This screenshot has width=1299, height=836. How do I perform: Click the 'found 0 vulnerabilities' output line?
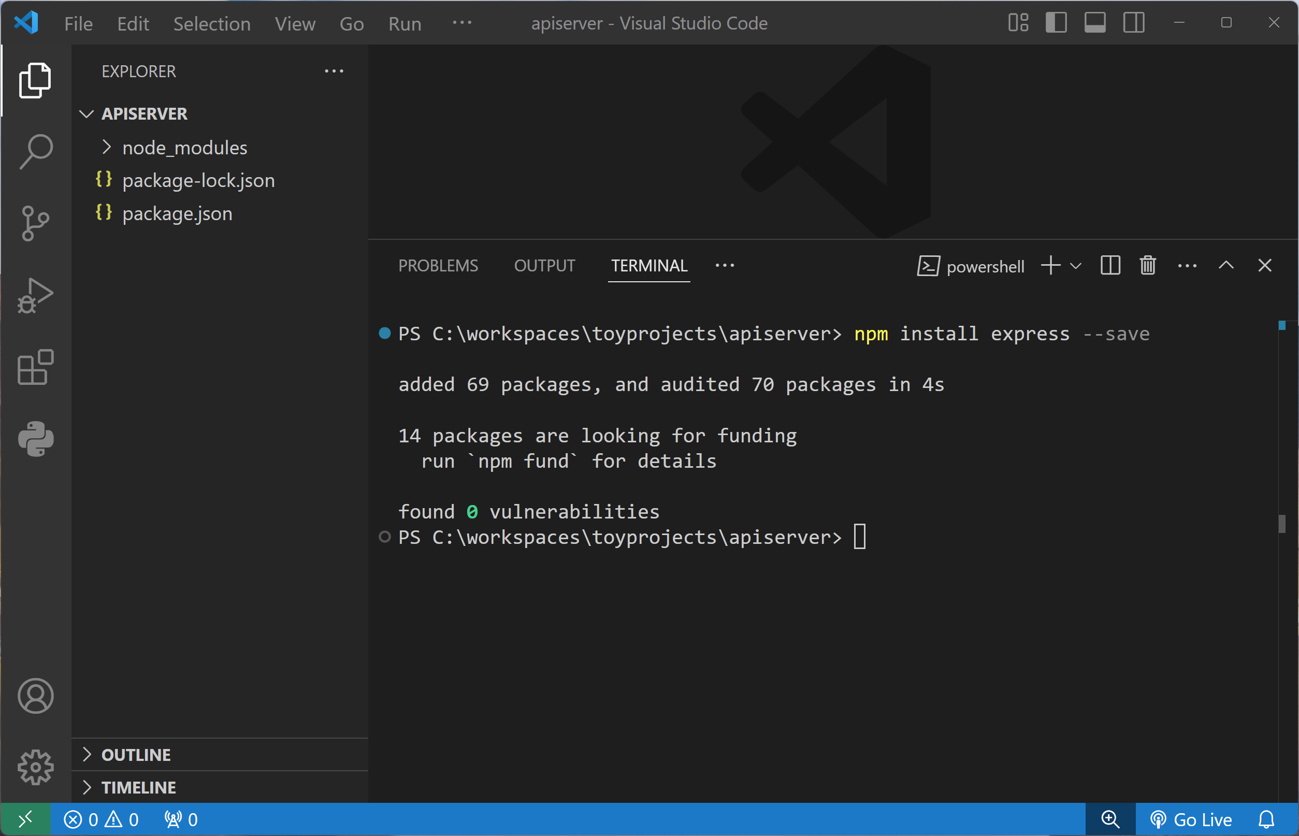click(529, 511)
